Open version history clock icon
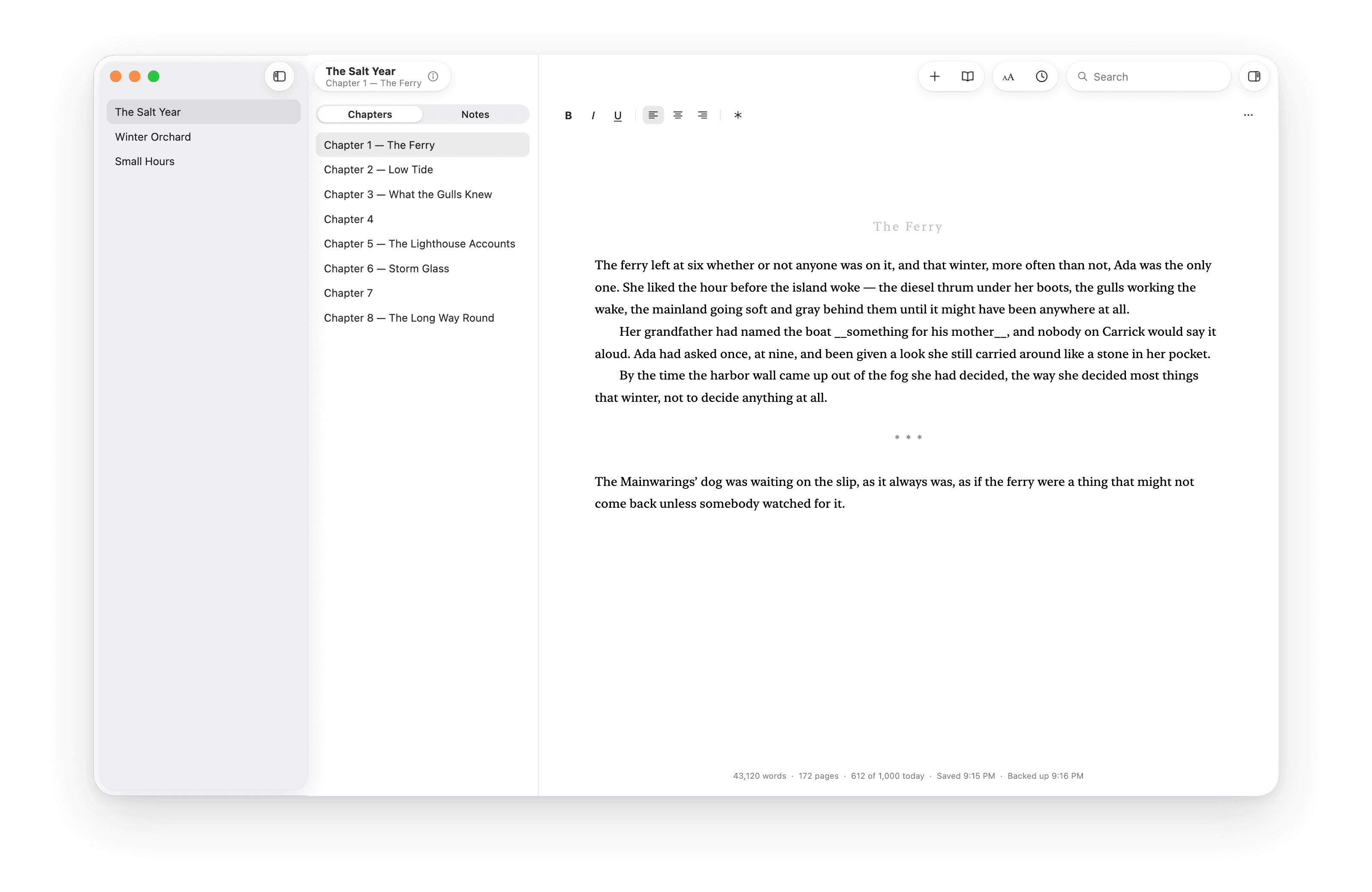This screenshot has width=1372, height=892. (x=1041, y=76)
